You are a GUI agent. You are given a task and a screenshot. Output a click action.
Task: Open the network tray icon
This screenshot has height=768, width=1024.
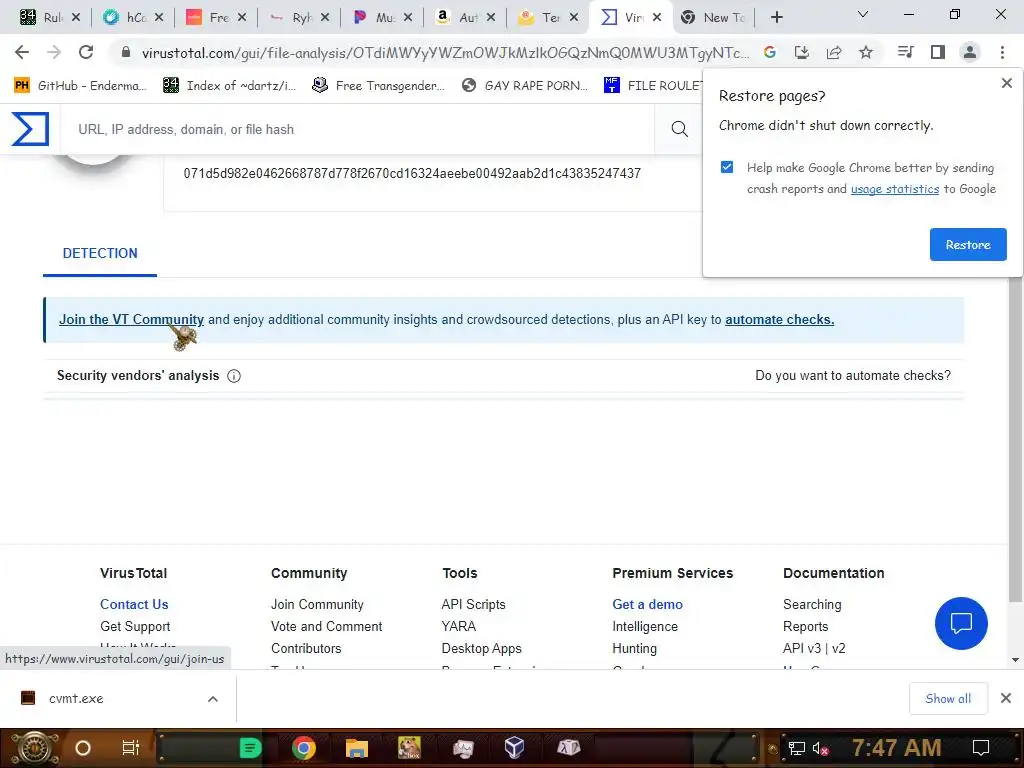click(796, 748)
